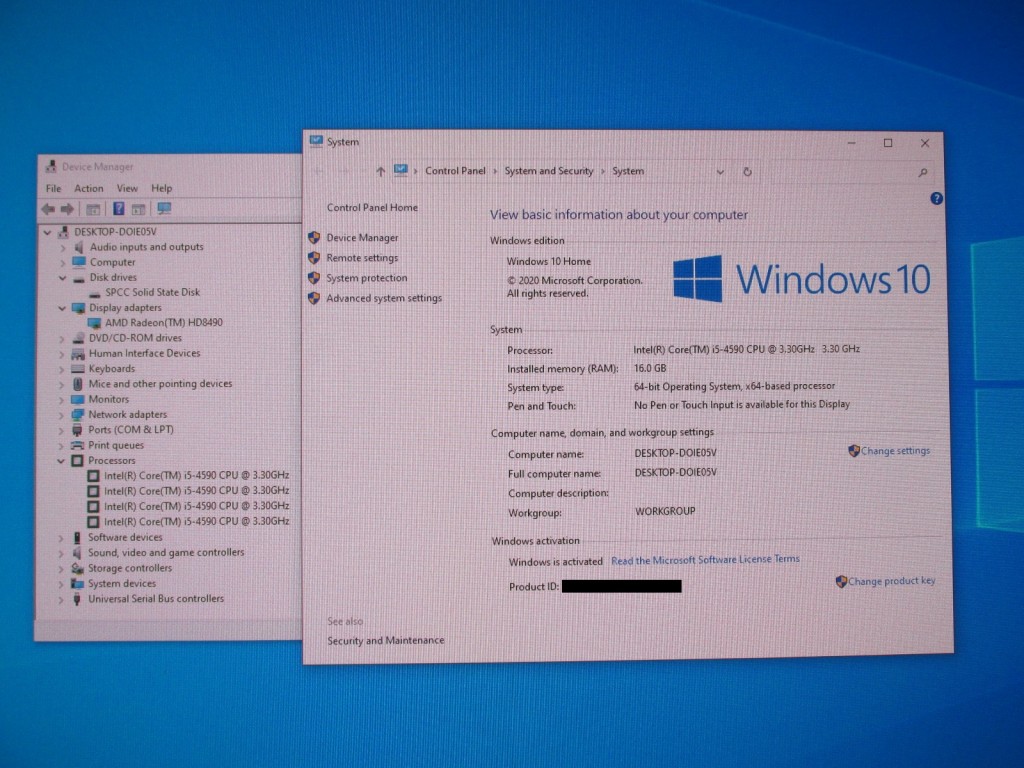Screen dimensions: 1024x768
Task: Expand the Keyboards node
Action: [62, 369]
